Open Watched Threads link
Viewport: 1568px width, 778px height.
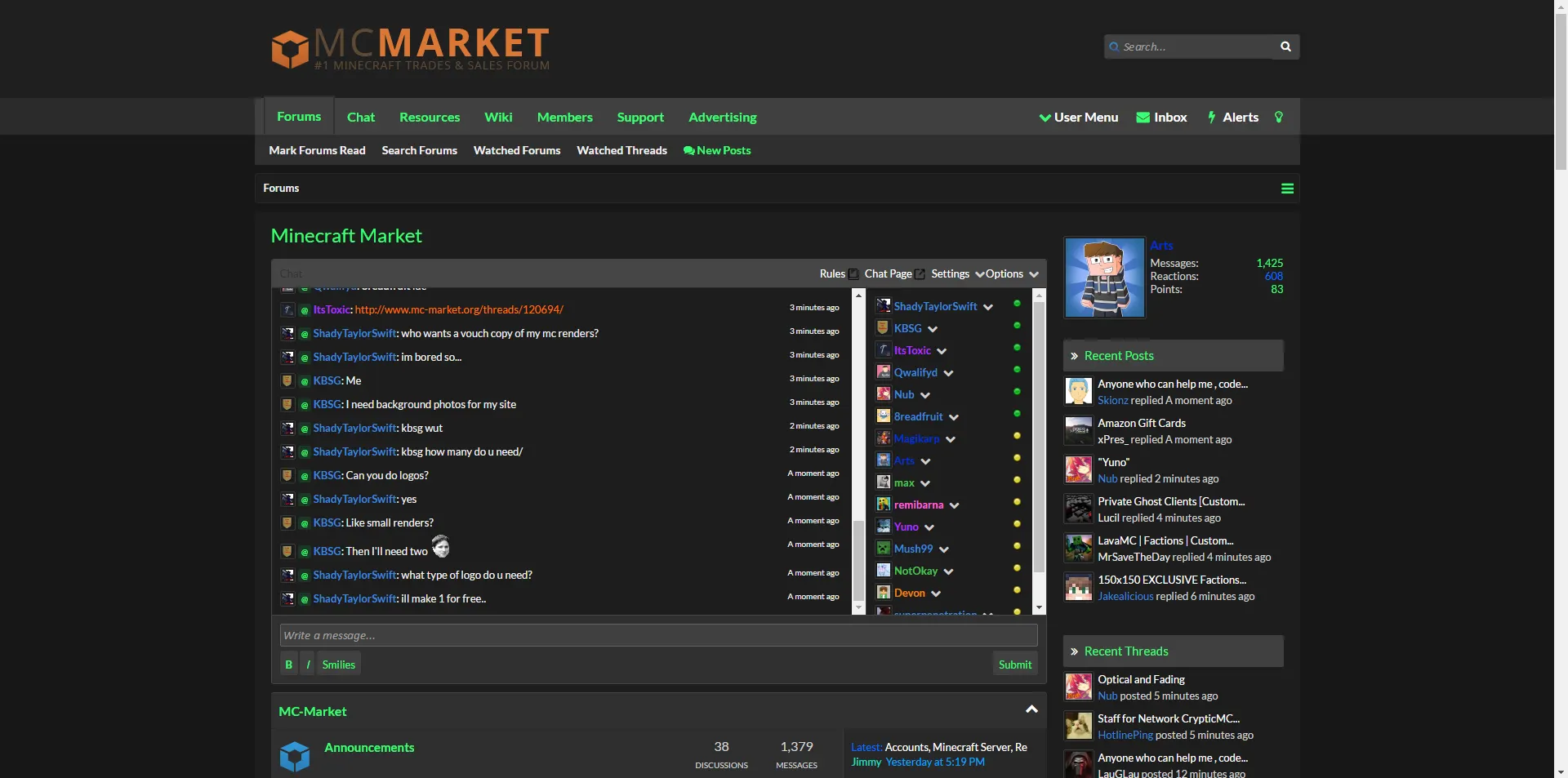tap(621, 150)
